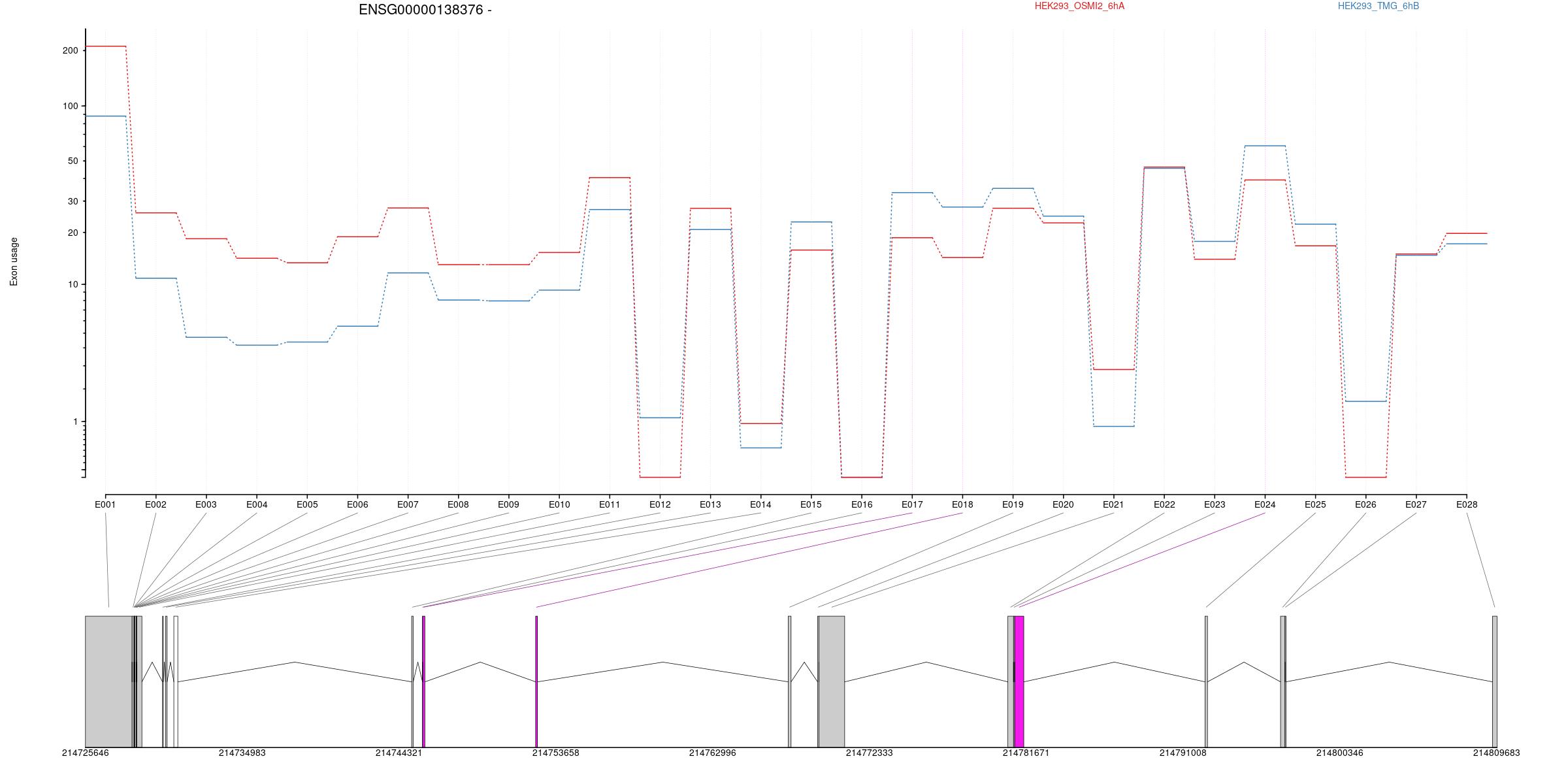Click the exon label E010
The image size is (1568, 784).
pos(559,504)
